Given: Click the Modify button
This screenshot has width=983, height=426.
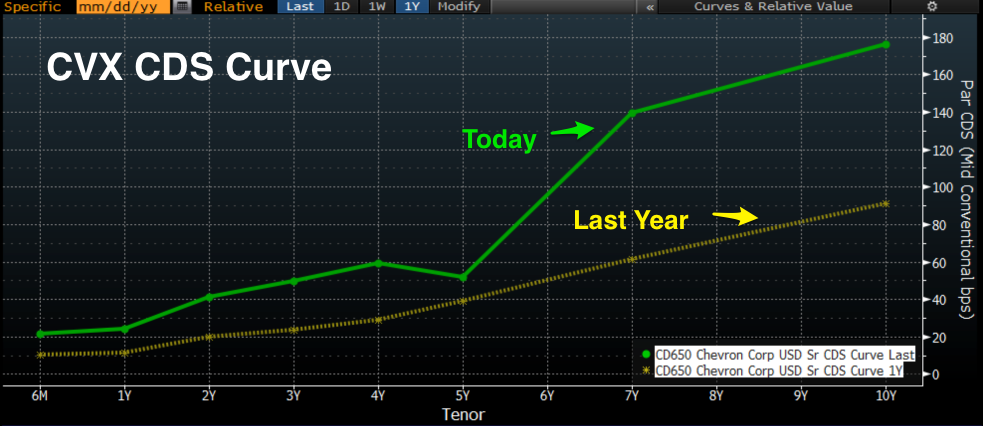Looking at the screenshot, I should (x=460, y=7).
